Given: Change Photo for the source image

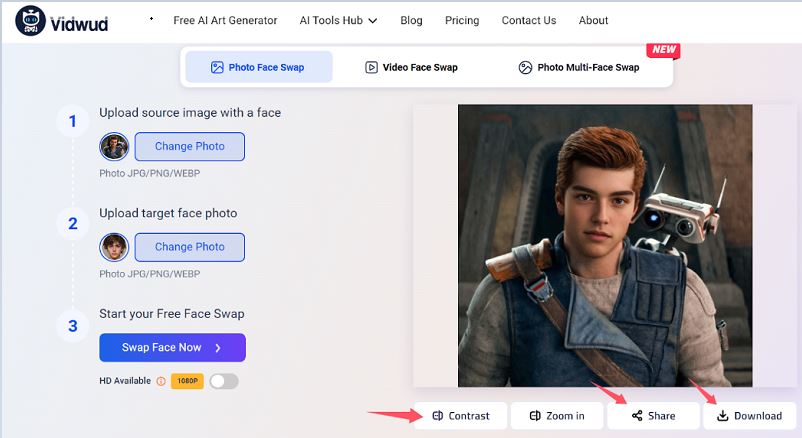Looking at the screenshot, I should (x=190, y=146).
